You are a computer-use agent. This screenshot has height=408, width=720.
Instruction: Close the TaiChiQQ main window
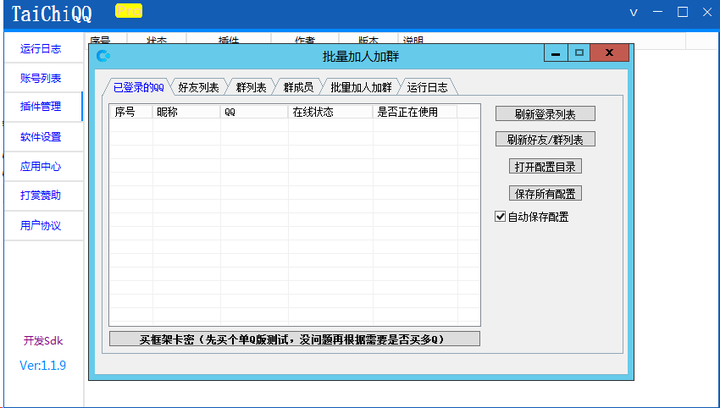[707, 12]
